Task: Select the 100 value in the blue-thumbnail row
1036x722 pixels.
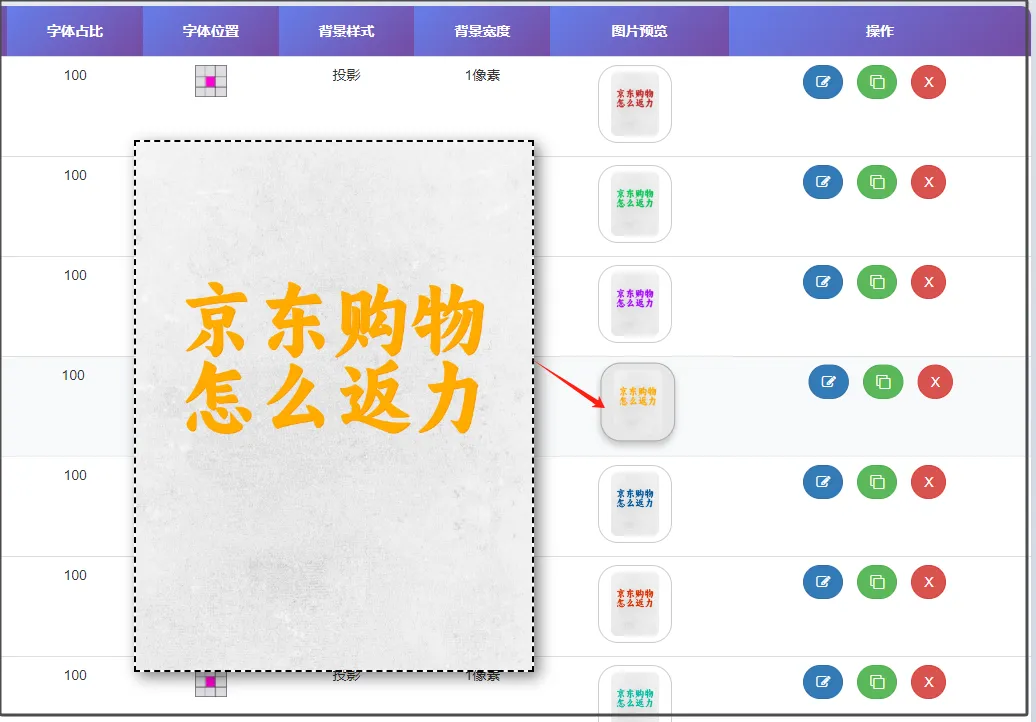Action: [x=75, y=475]
